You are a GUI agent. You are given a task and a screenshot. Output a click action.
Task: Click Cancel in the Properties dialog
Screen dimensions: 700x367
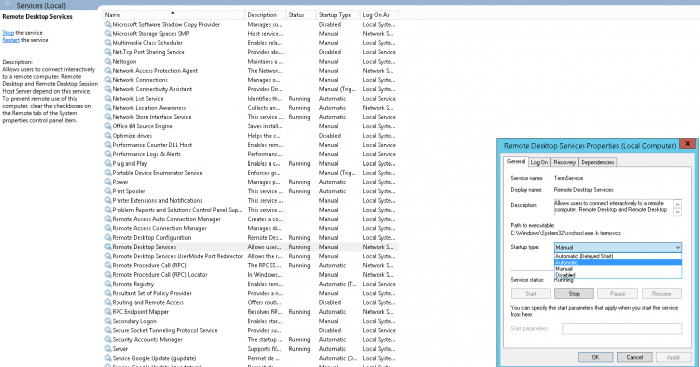[634, 357]
